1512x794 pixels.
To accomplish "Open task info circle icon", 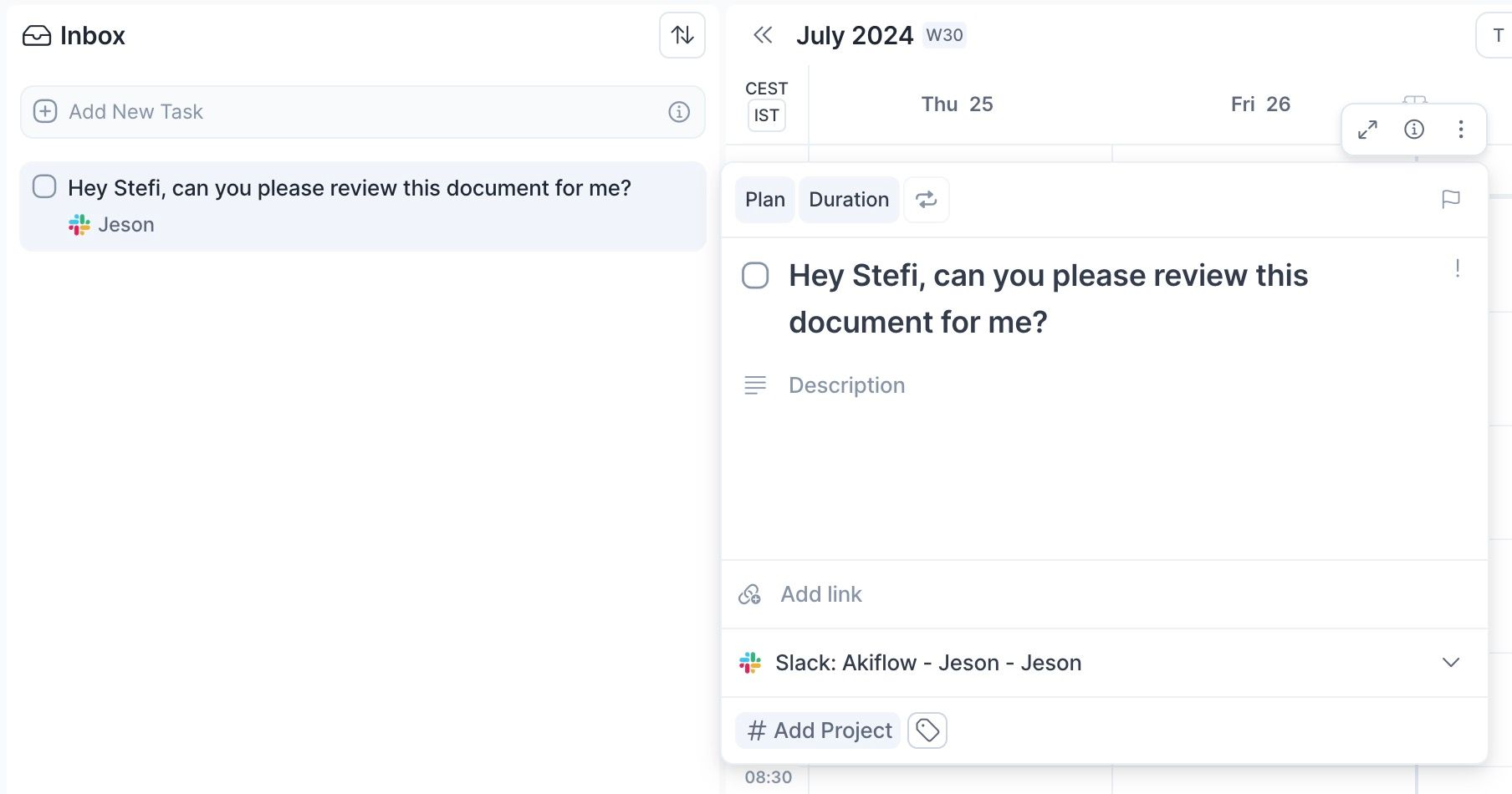I will 1414,130.
